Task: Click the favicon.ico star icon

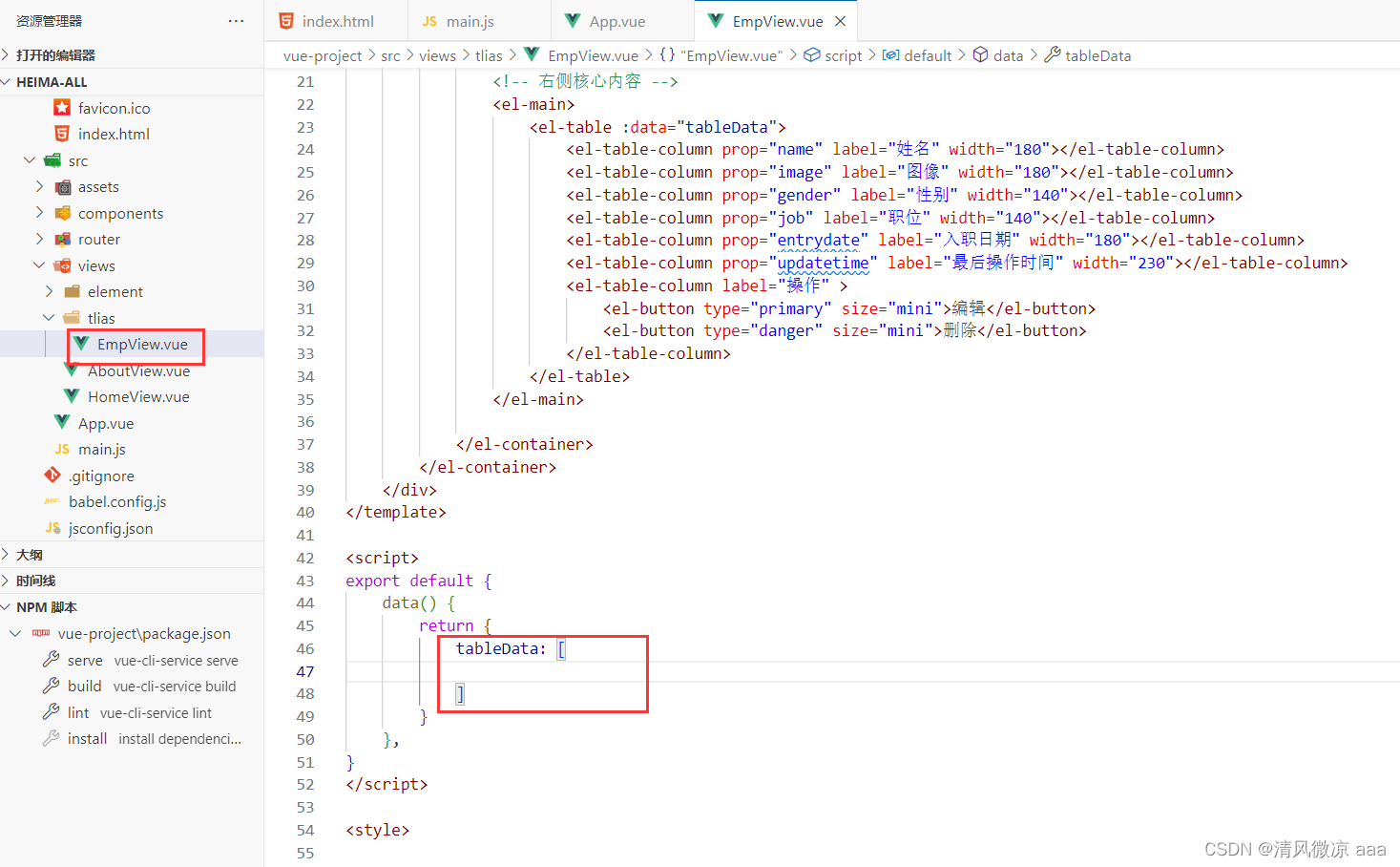Action: 62,108
